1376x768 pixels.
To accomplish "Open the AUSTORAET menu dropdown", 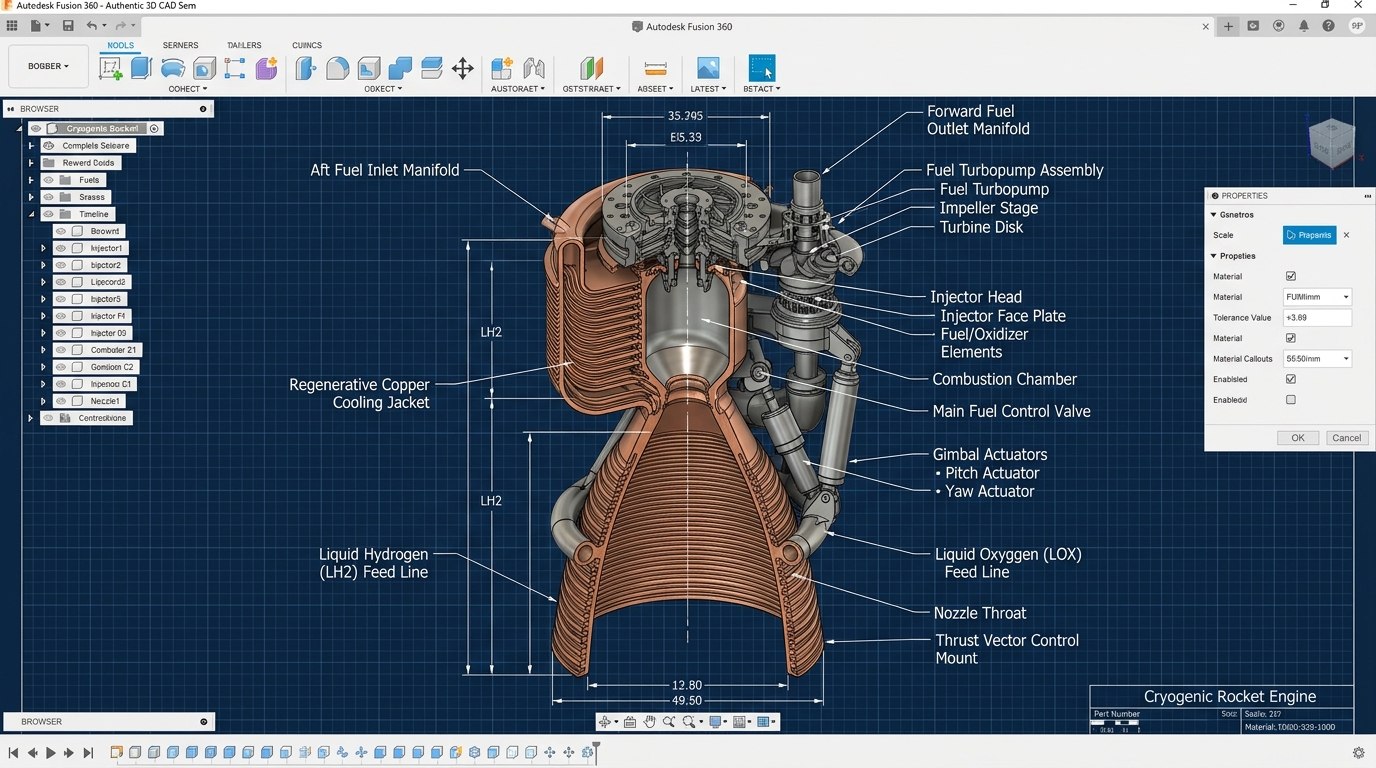I will click(x=518, y=89).
